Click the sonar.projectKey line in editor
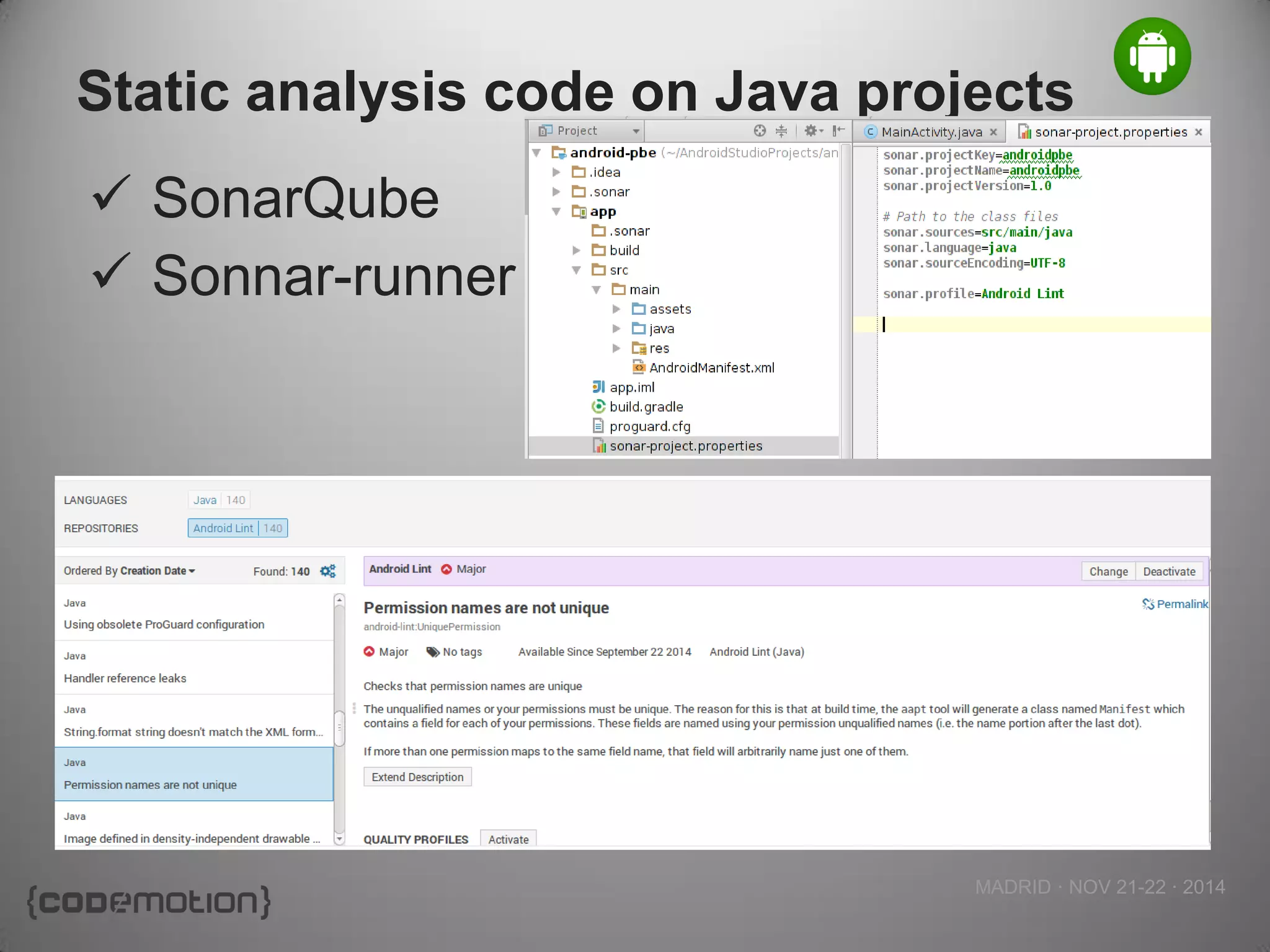Image resolution: width=1270 pixels, height=952 pixels. [x=978, y=155]
